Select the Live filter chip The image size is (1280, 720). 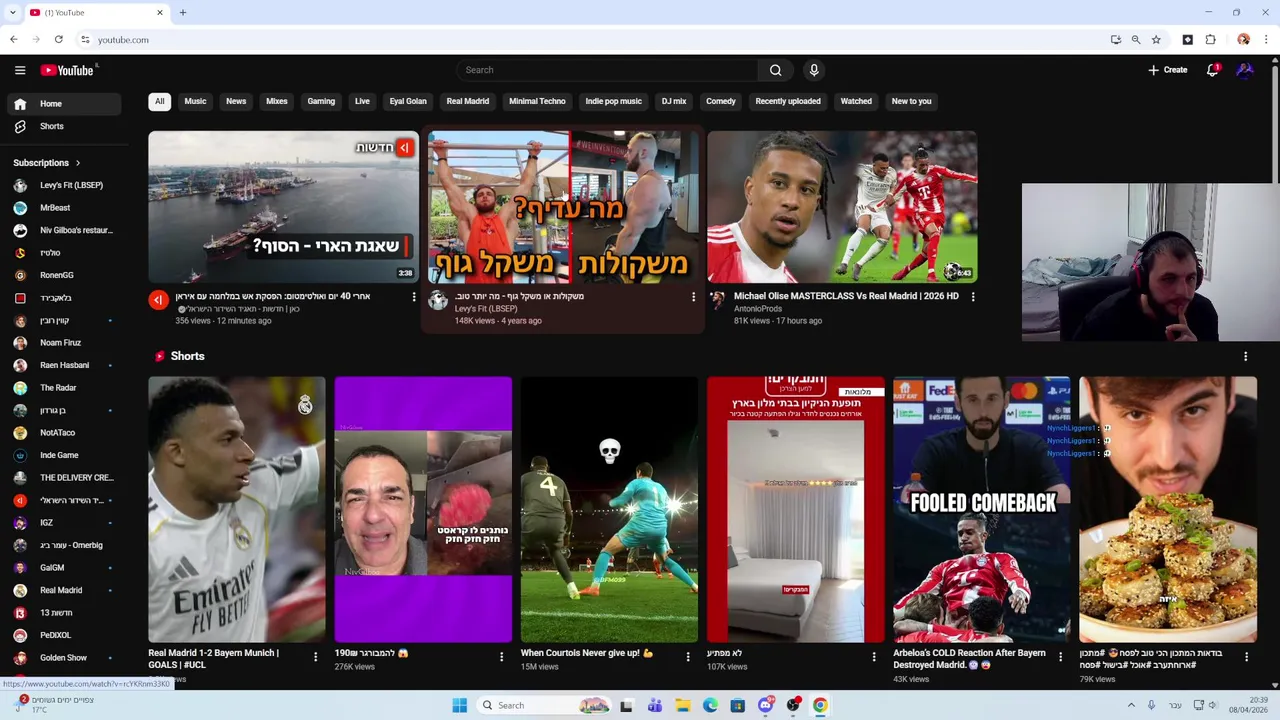[x=362, y=101]
